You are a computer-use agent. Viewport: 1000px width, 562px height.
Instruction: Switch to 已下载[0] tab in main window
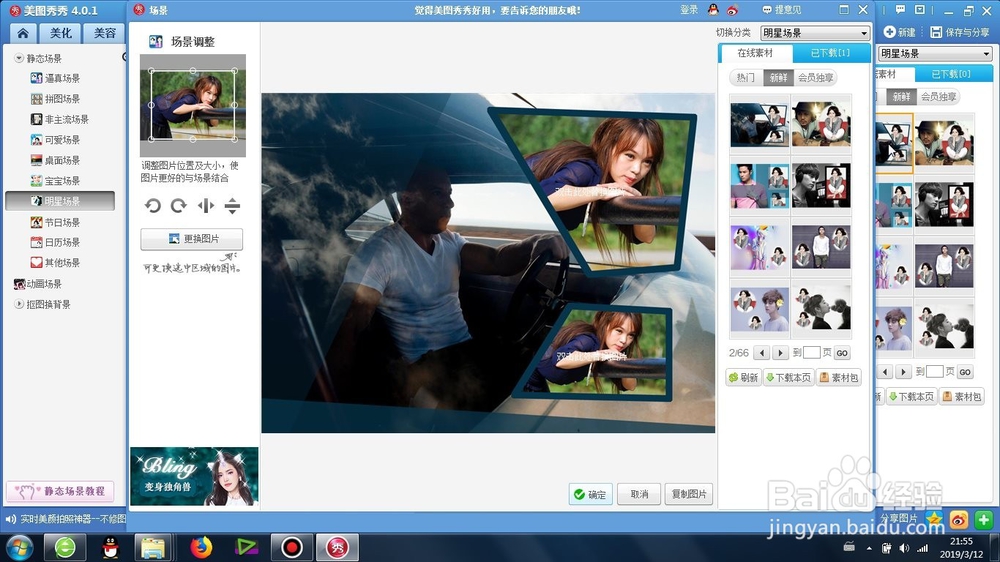pos(951,74)
